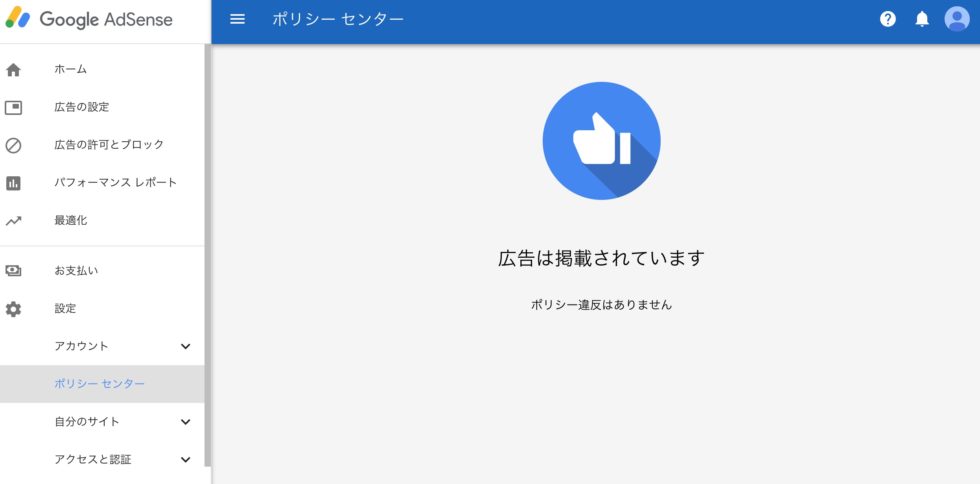Click the home icon in sidebar
The height and width of the screenshot is (484, 980).
click(13, 70)
